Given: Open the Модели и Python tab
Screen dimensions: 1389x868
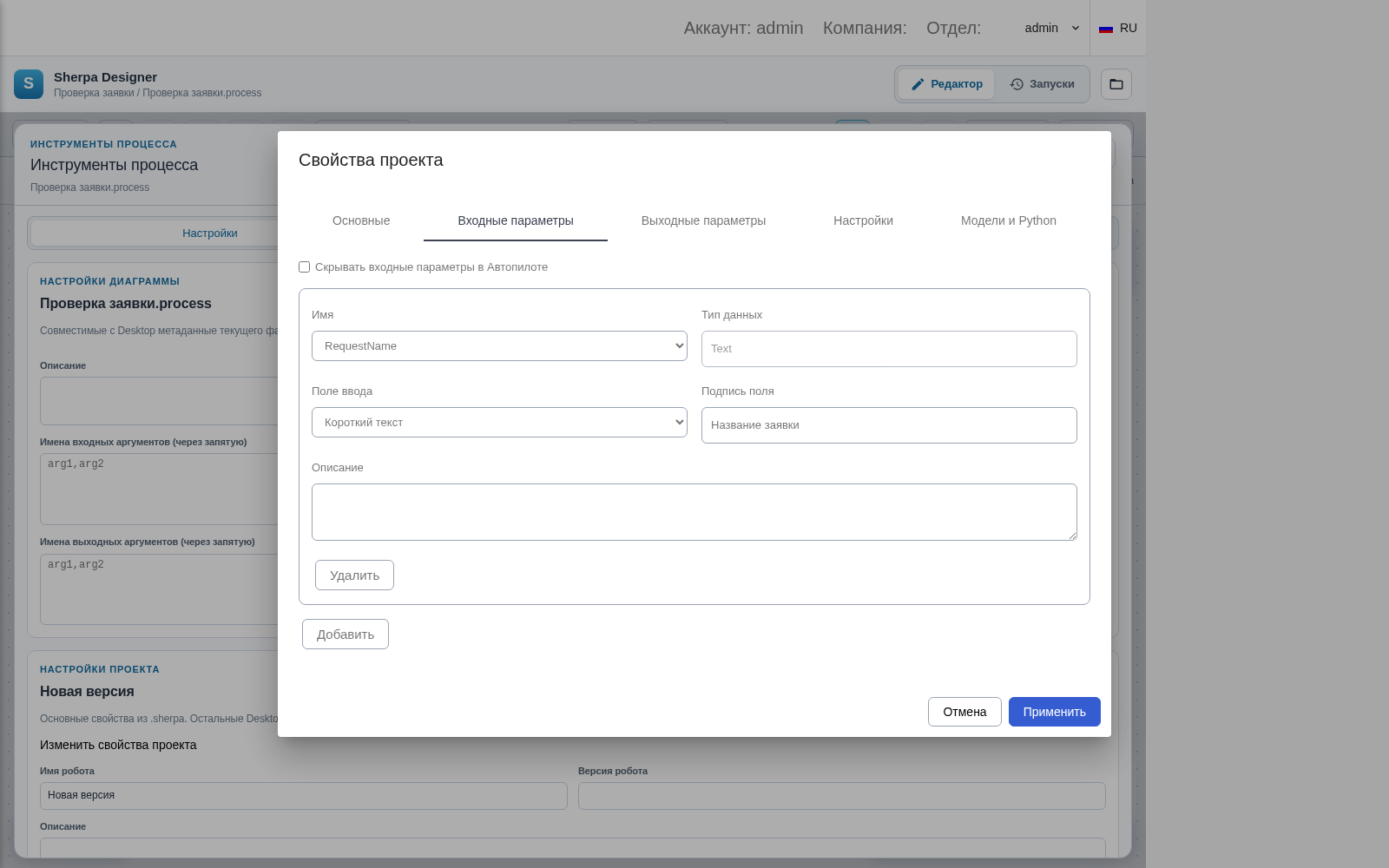Looking at the screenshot, I should 1009,220.
